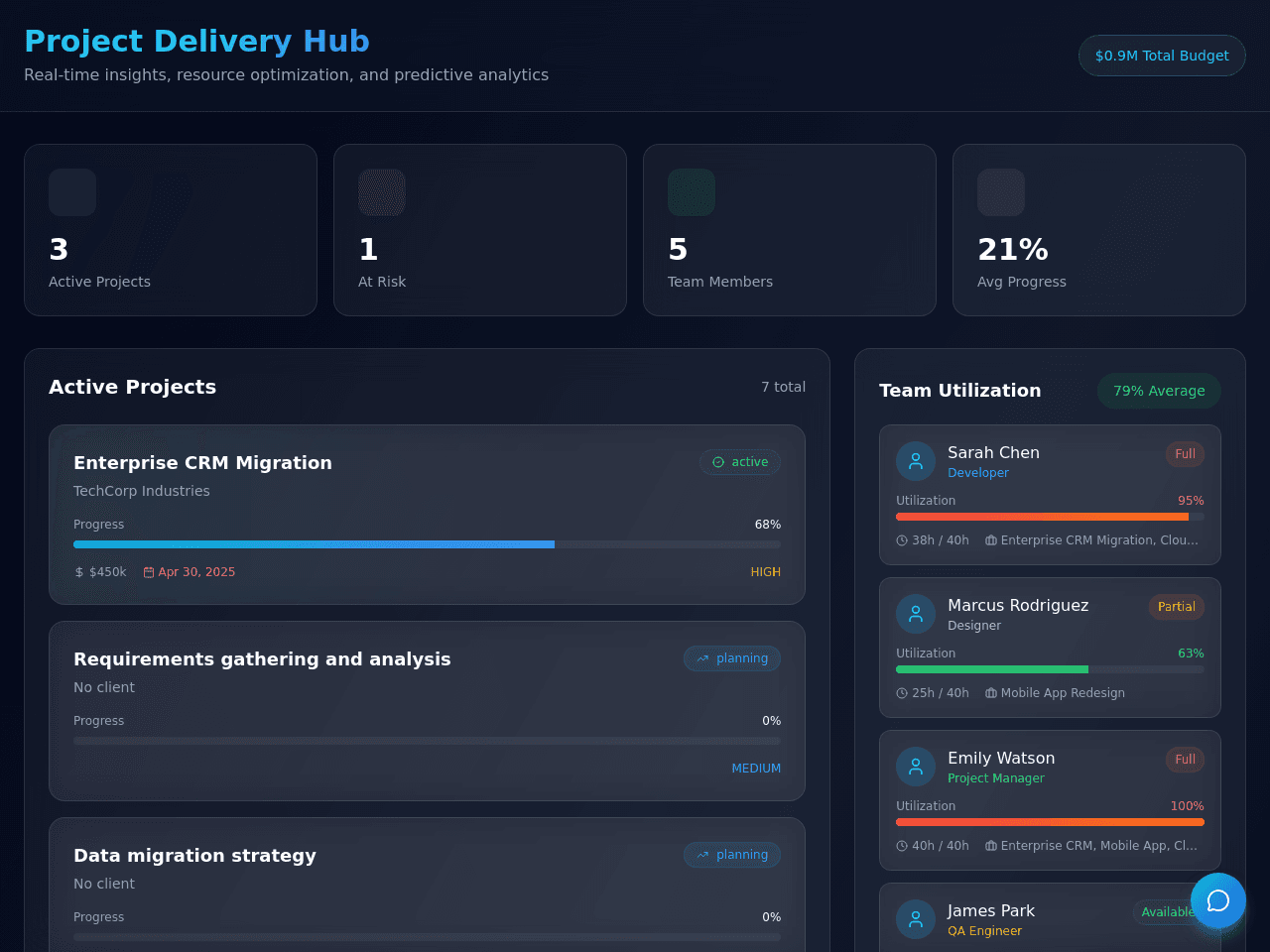Click Emily Watson's Full status badge
The image size is (1270, 952).
point(1185,760)
